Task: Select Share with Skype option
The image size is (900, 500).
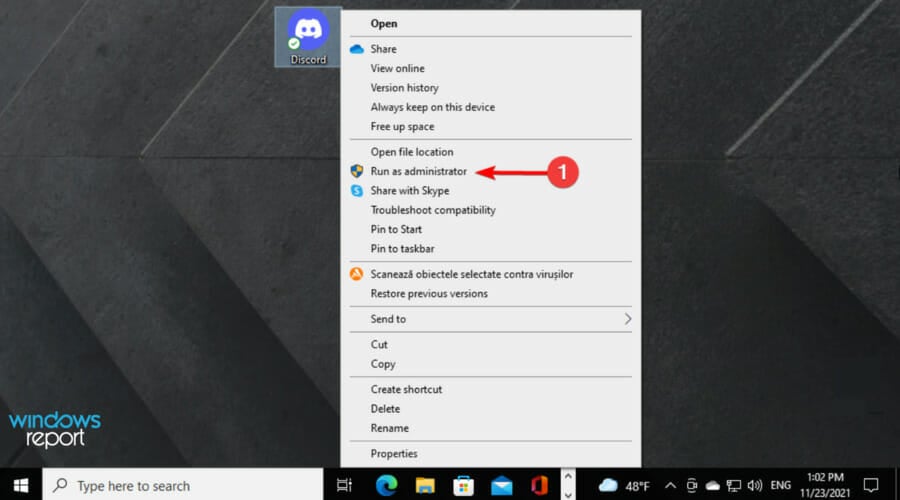Action: [409, 191]
